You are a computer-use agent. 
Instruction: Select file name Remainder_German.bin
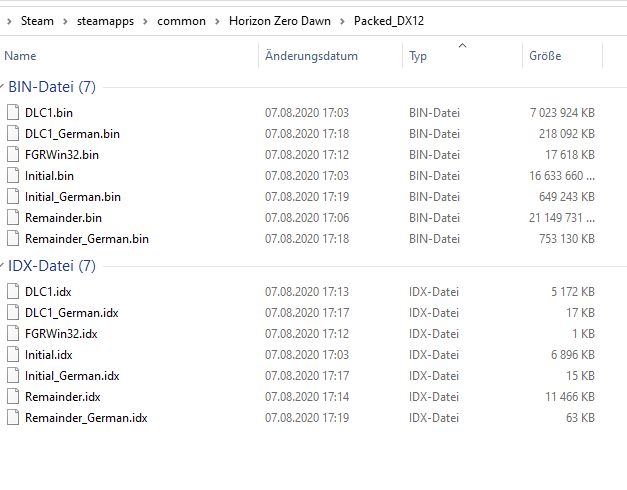coord(87,239)
